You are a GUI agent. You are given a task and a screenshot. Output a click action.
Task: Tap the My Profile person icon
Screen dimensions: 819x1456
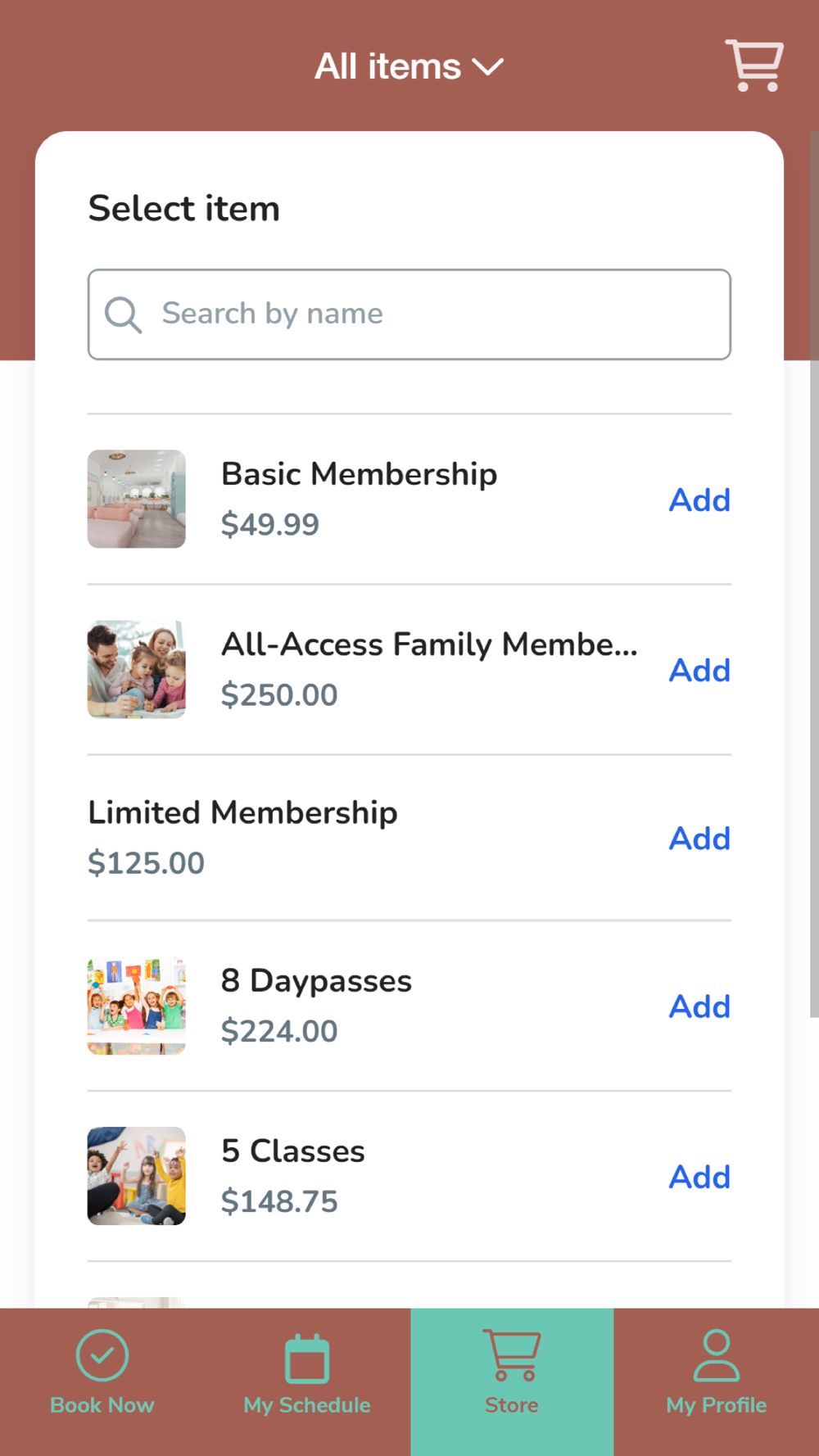coord(716,1355)
